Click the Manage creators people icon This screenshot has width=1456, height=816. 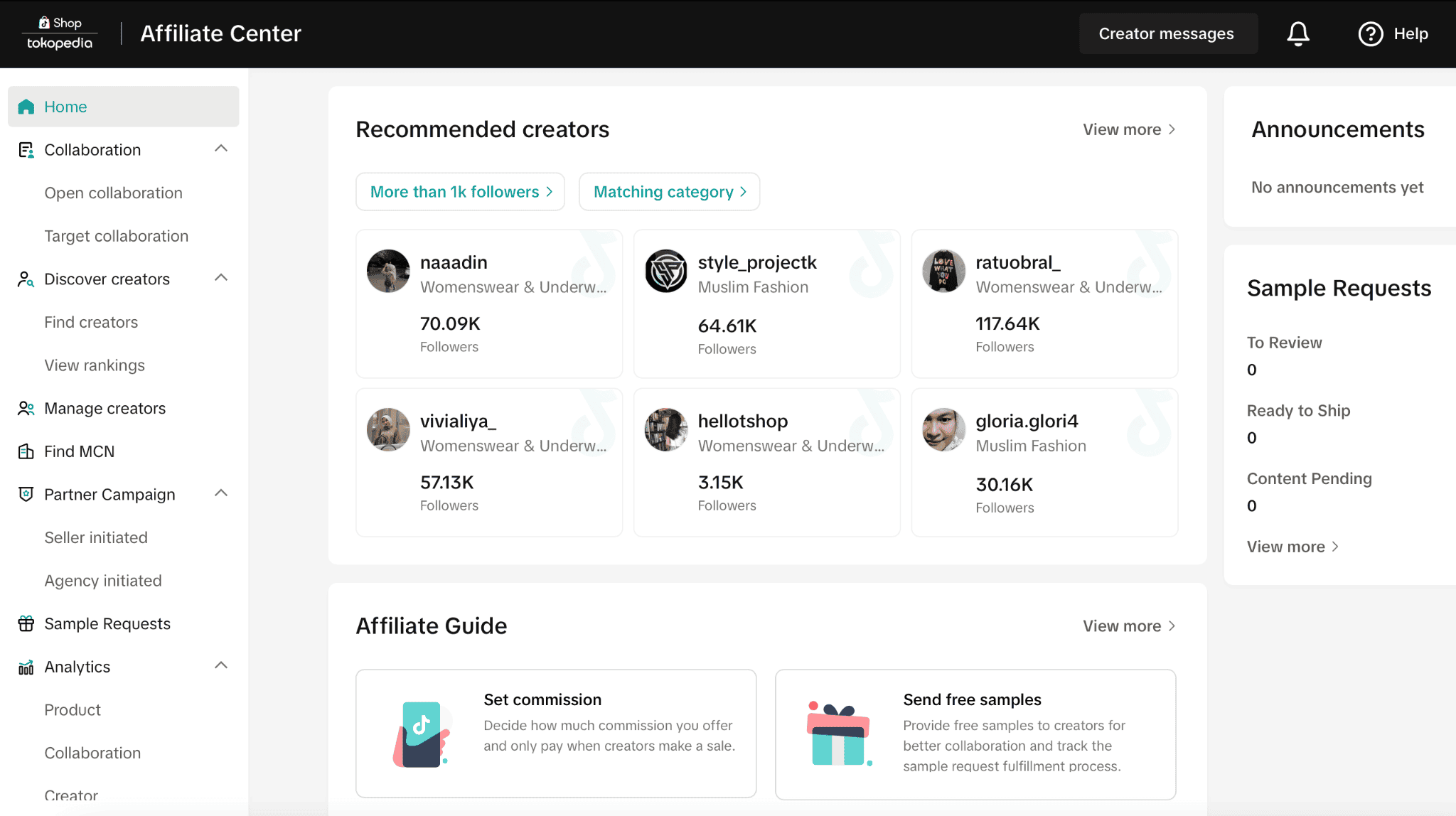(26, 409)
